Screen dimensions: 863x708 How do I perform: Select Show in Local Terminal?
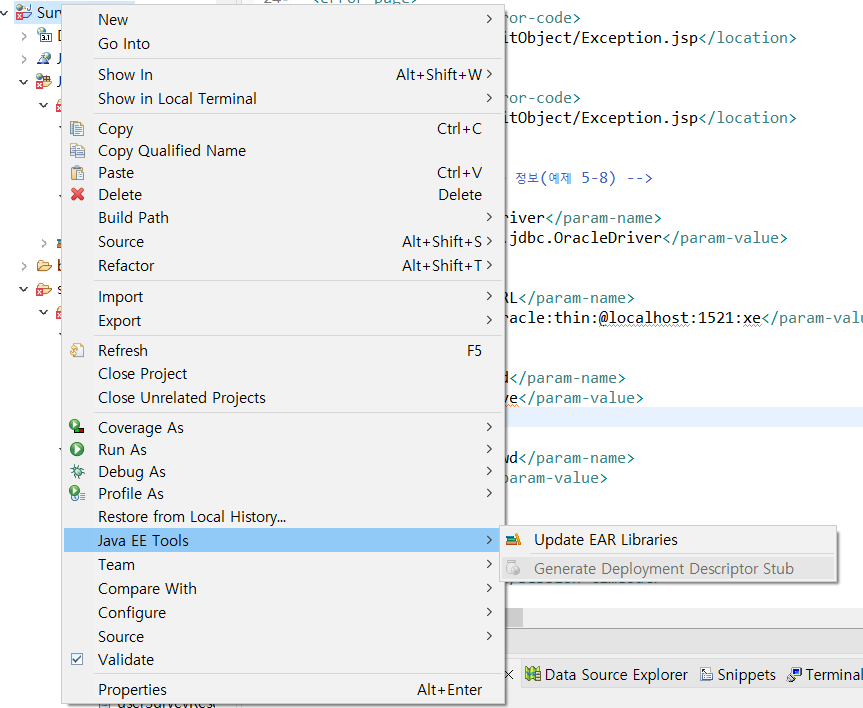point(177,98)
